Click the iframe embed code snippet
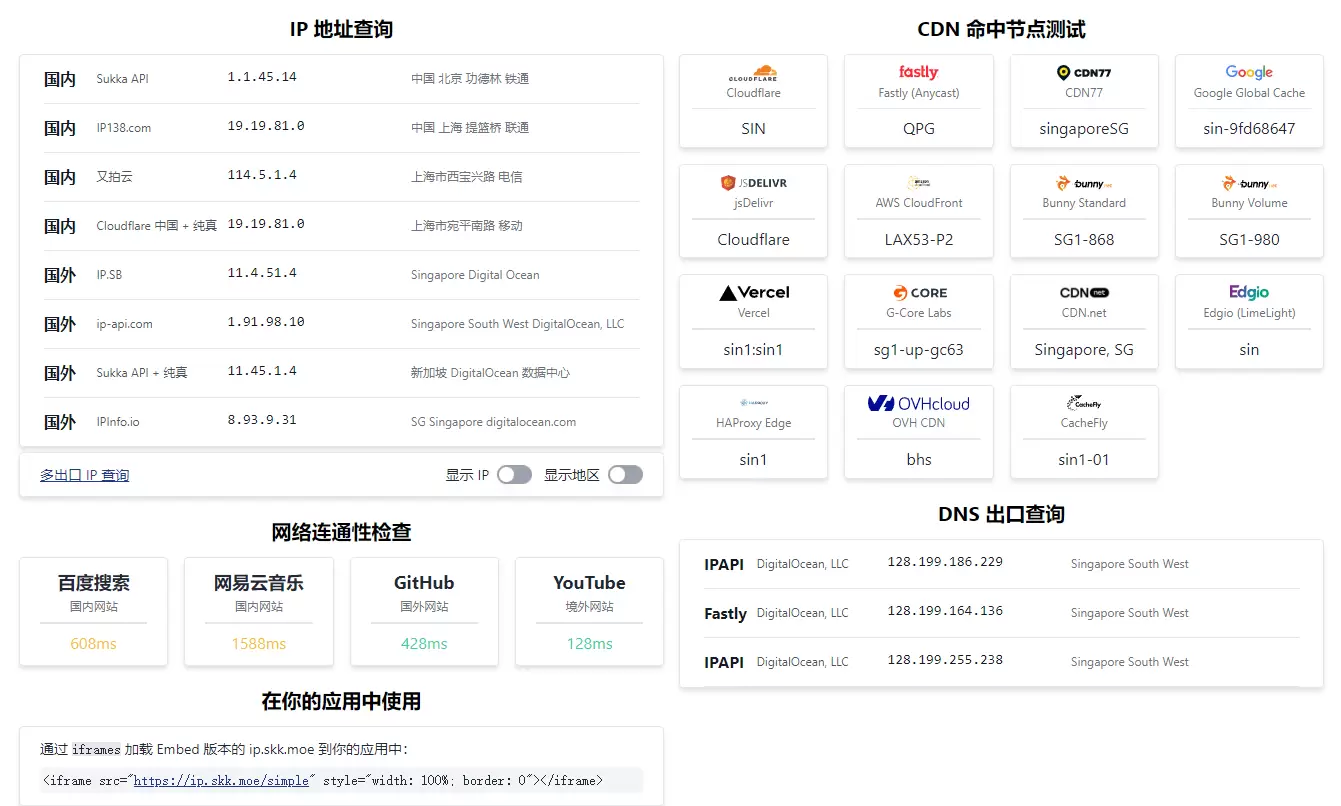Viewport: 1341px width, 806px height. [x=341, y=781]
